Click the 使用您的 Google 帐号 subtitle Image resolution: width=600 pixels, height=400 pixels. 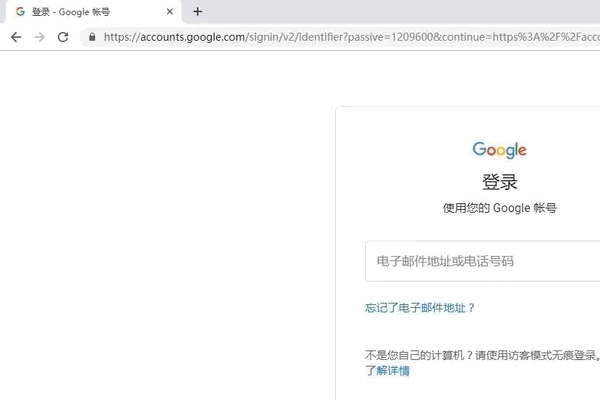499,208
